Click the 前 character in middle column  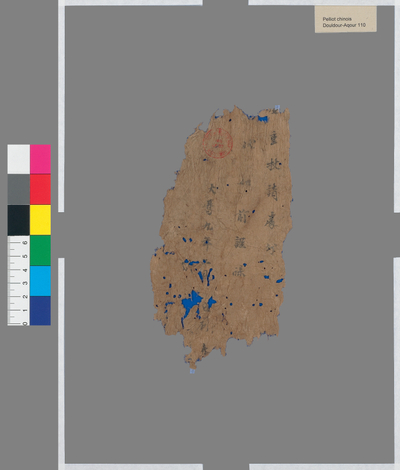[x=241, y=218]
